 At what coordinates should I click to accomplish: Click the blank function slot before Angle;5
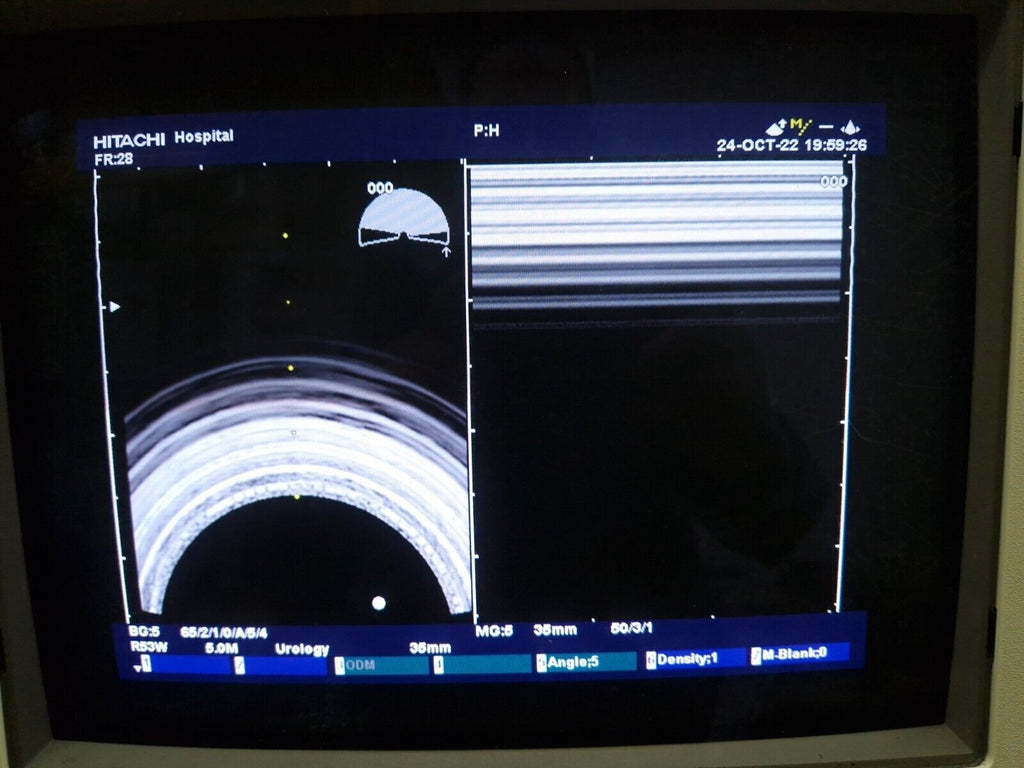[x=482, y=664]
